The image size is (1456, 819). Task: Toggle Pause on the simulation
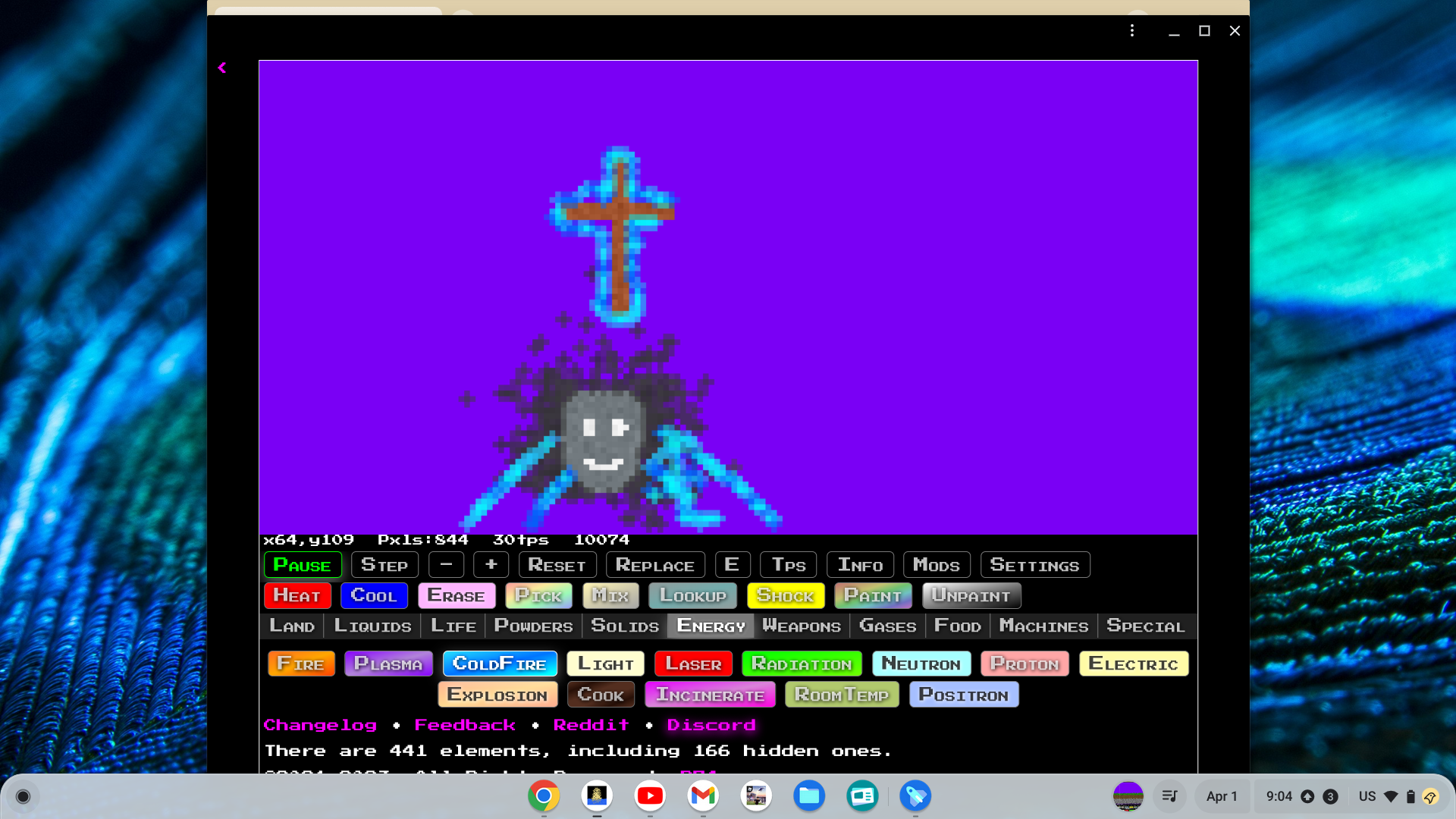tap(302, 564)
